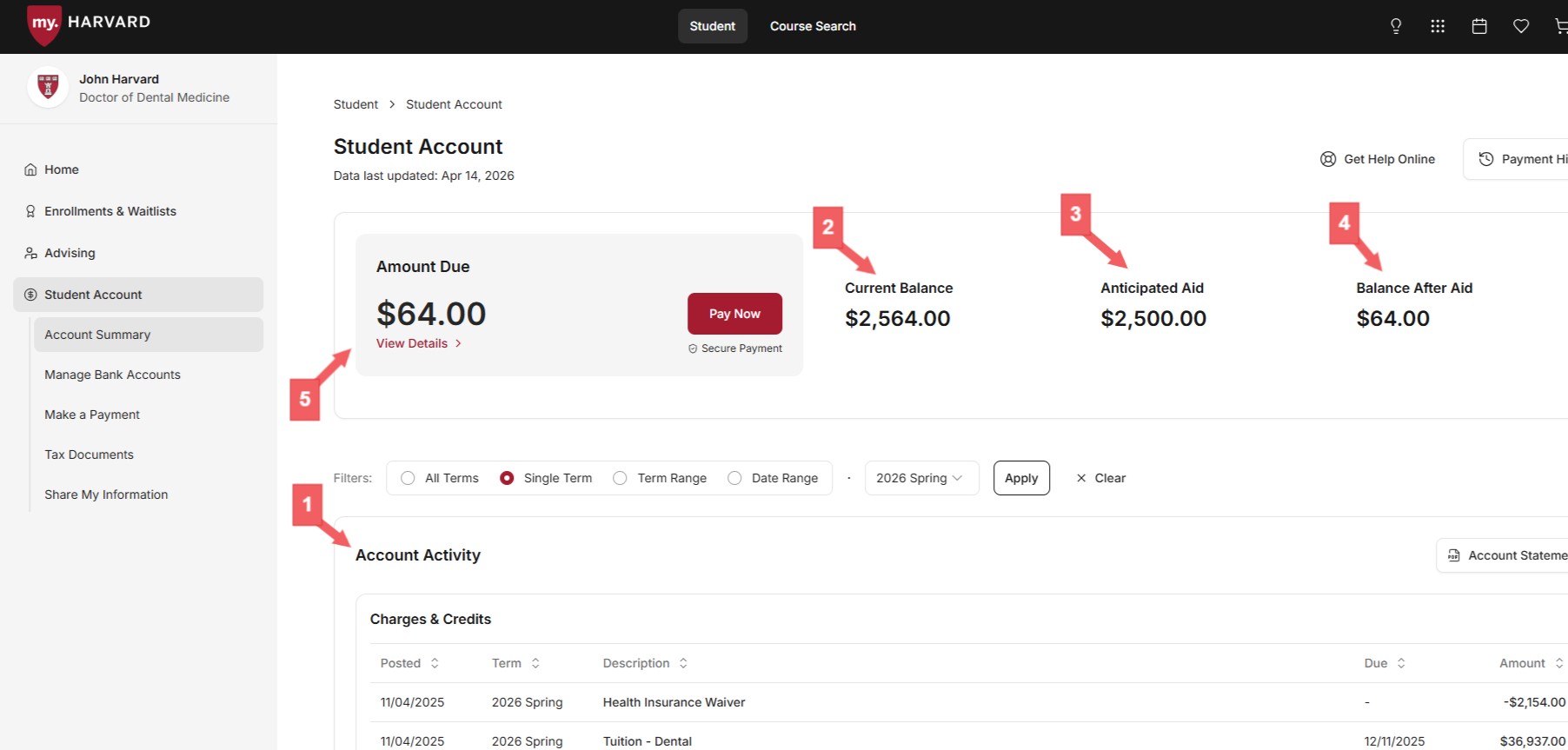Sort by Description column arrows
This screenshot has height=750, width=1568.
pyautogui.click(x=683, y=663)
